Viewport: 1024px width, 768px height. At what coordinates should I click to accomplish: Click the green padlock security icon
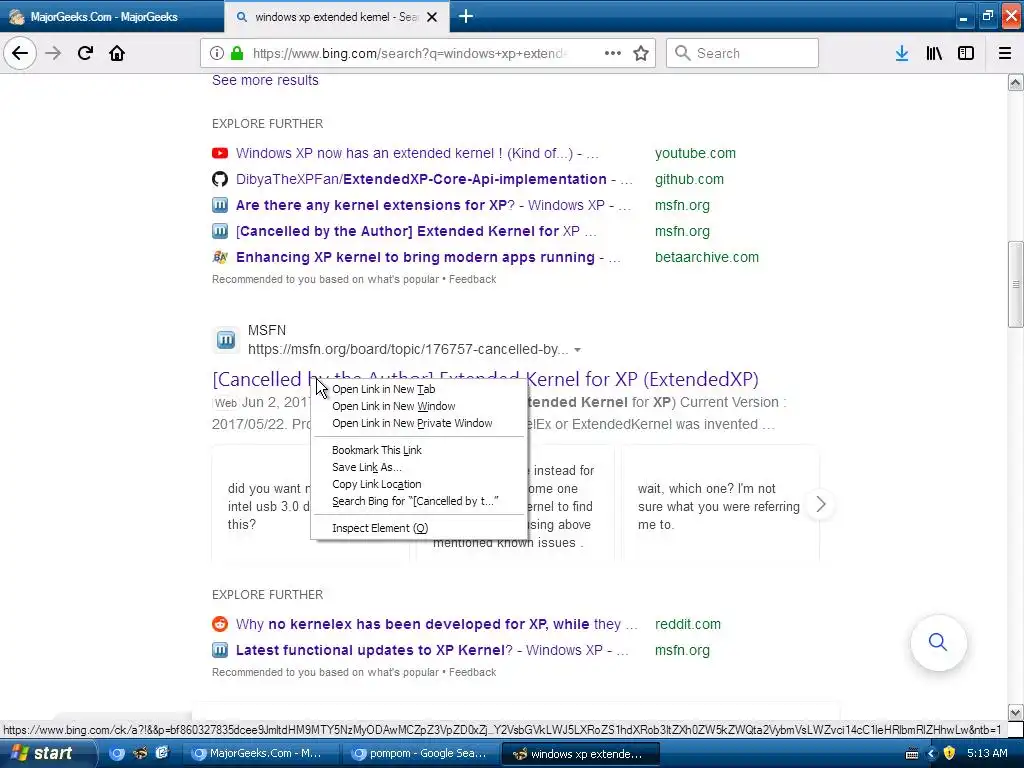[237, 53]
